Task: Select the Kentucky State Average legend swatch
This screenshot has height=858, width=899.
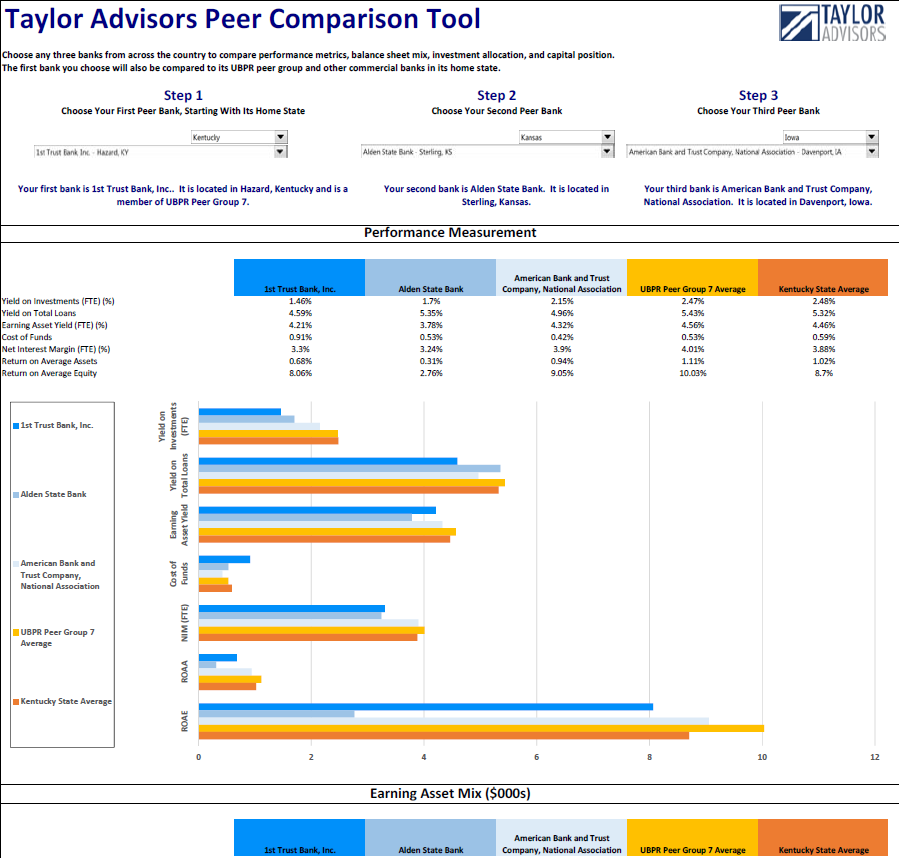Action: (14, 701)
